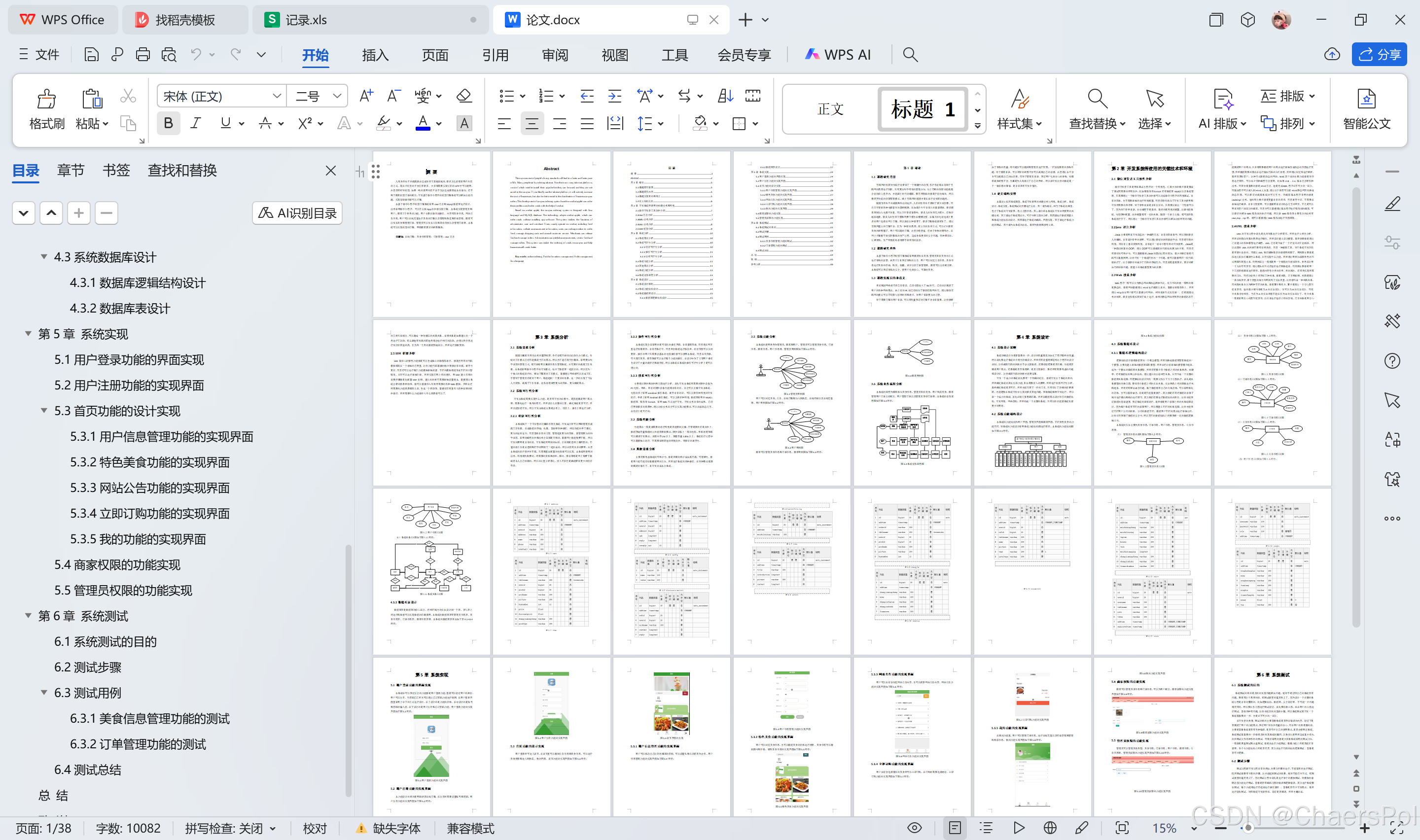This screenshot has width=1420, height=840.
Task: Open the search magnifier icon in the menu bar
Action: coord(910,54)
